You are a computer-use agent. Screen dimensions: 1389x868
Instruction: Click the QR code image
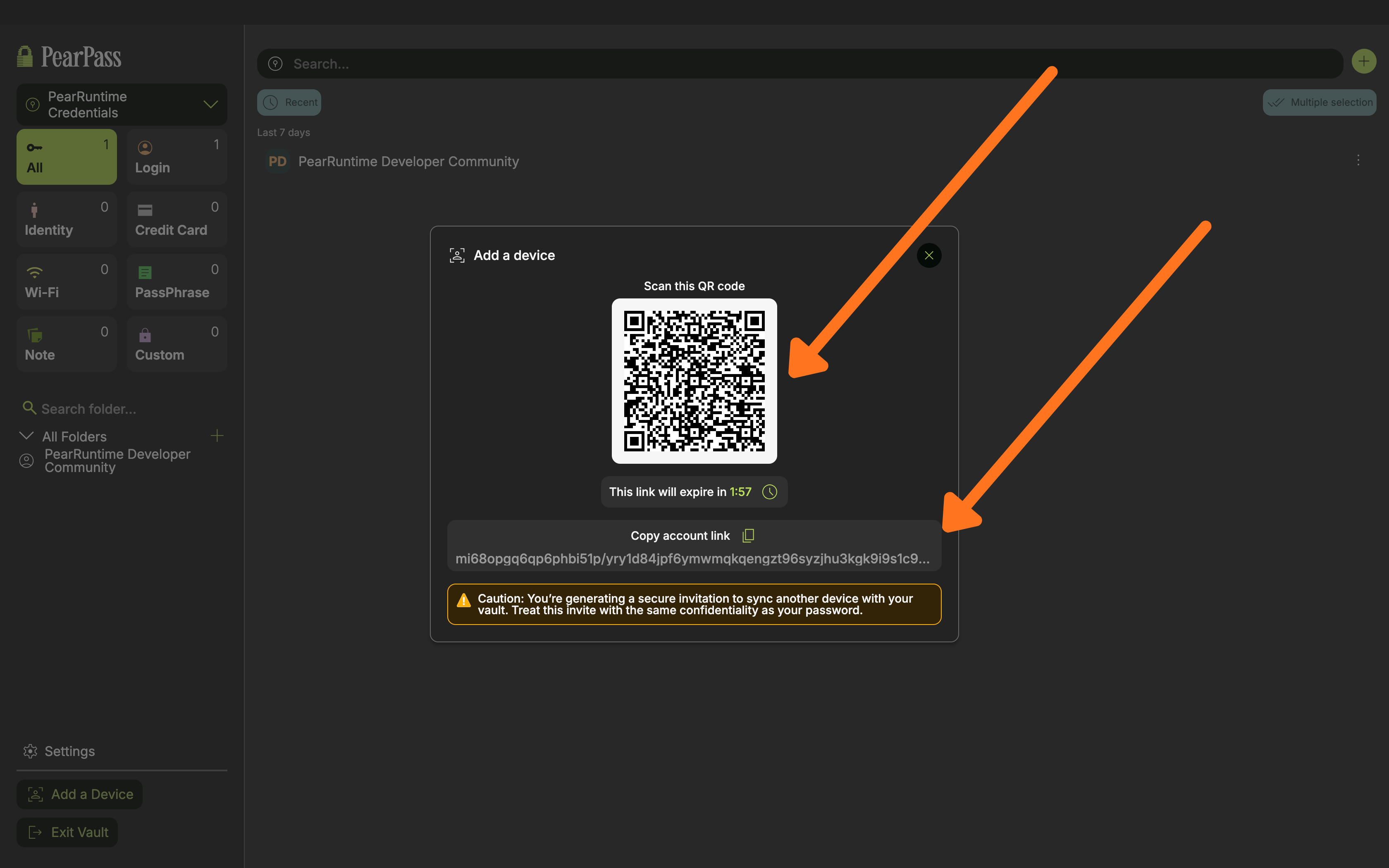[694, 381]
